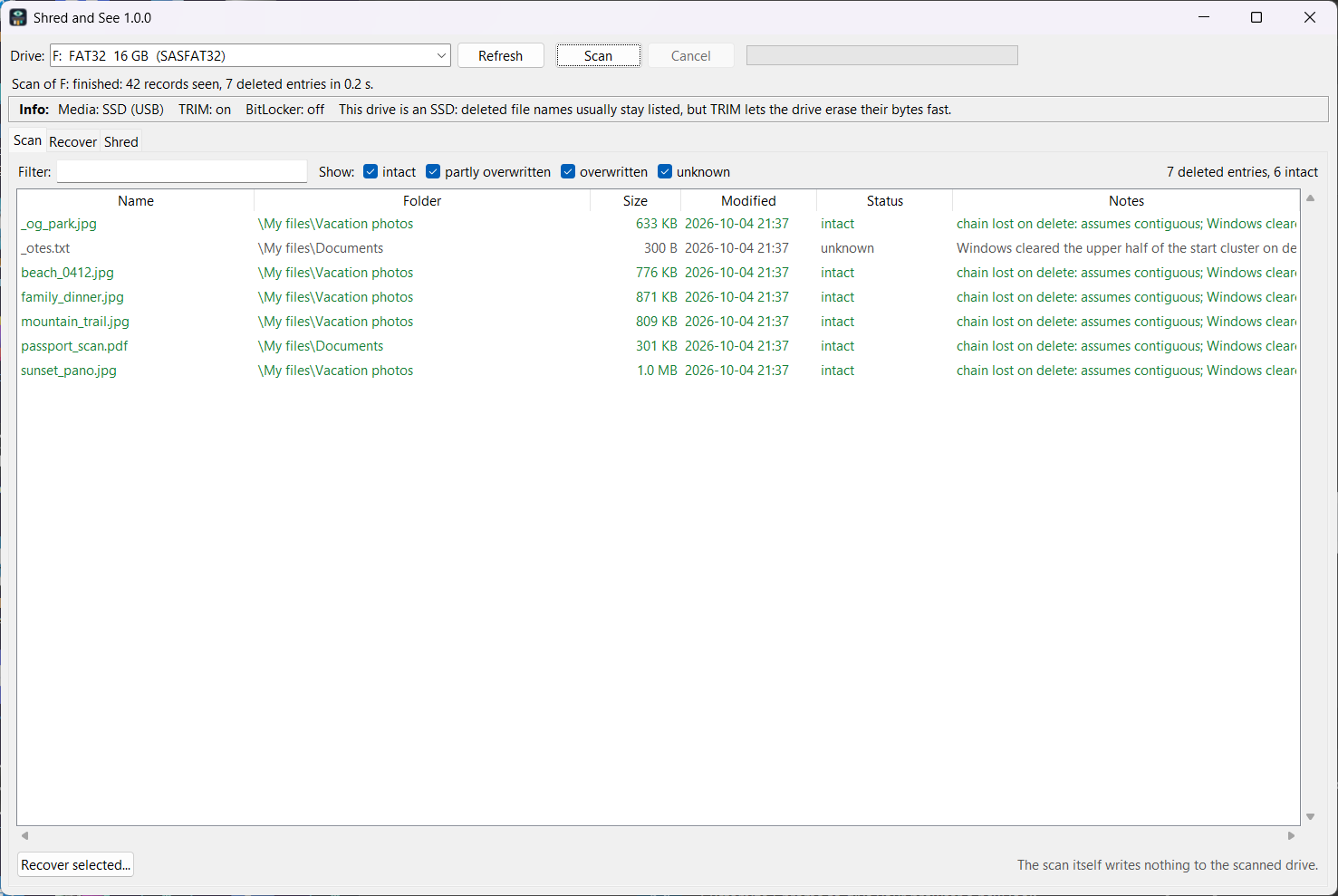This screenshot has height=896, width=1338.
Task: Sort by the Size column header
Action: click(635, 201)
